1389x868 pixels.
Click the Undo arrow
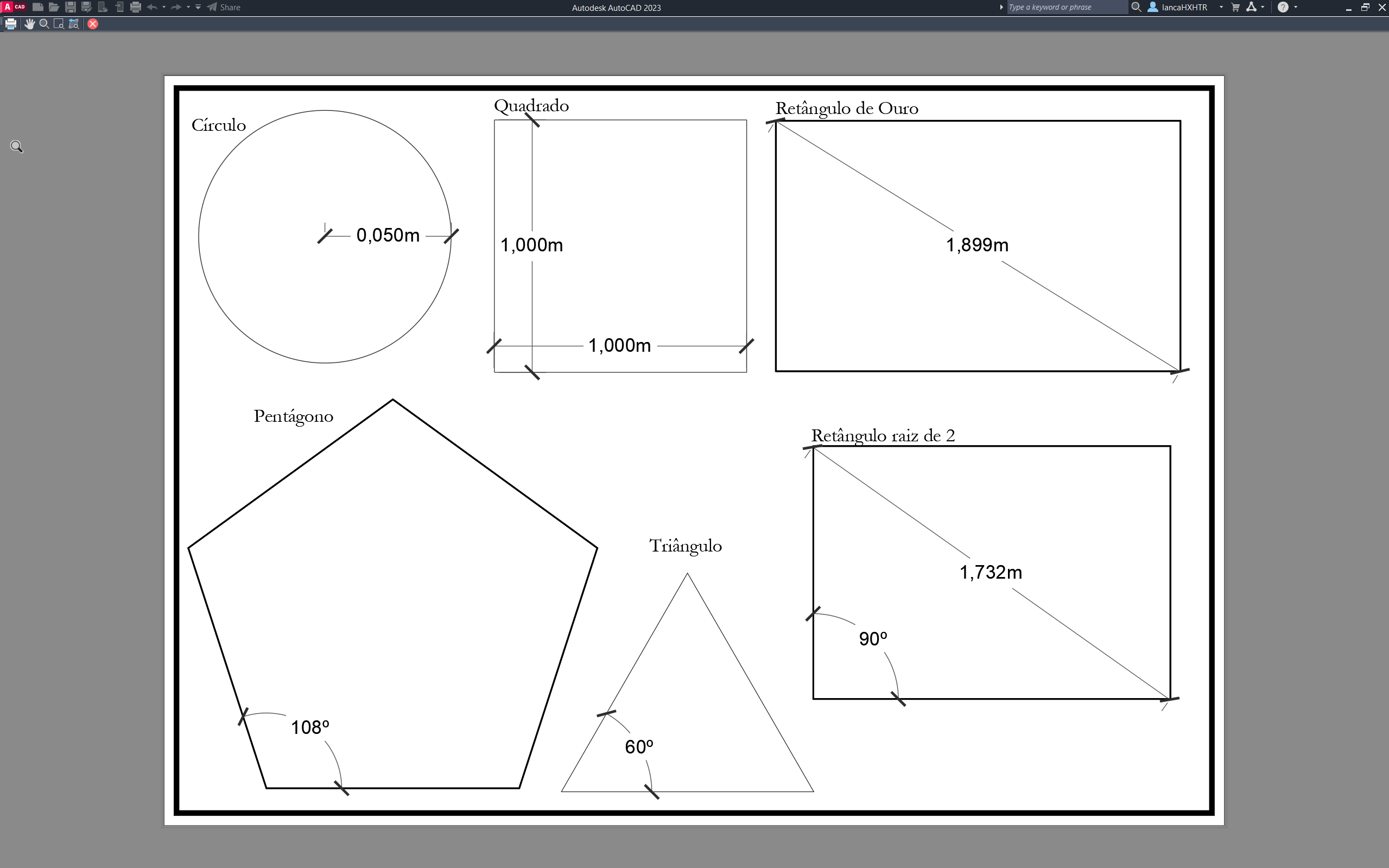(x=153, y=8)
